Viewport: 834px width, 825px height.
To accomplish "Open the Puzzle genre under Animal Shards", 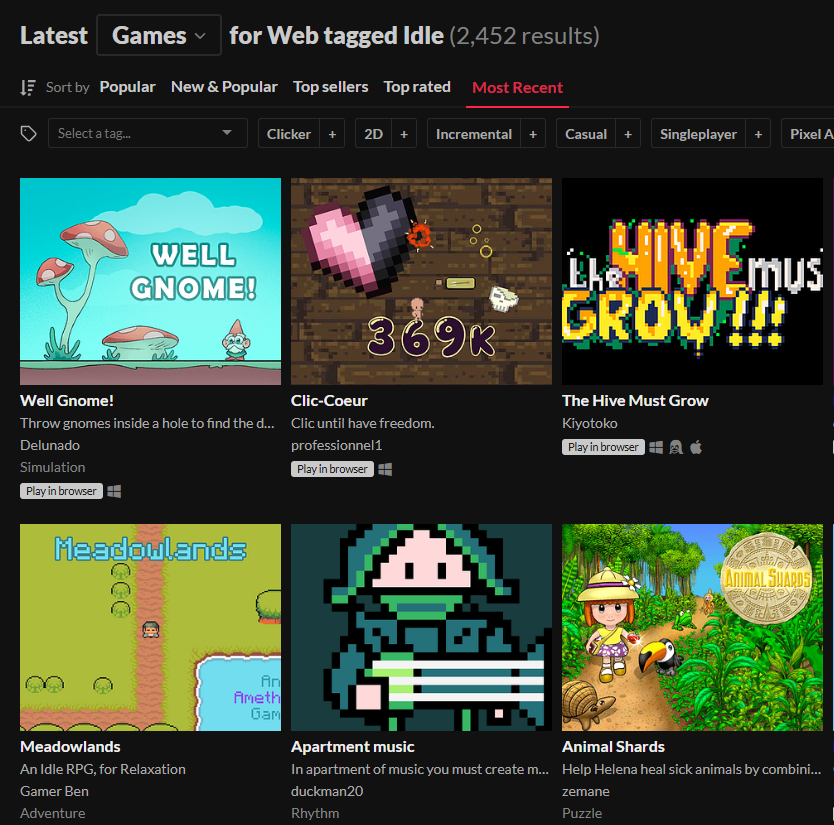I will coord(582,813).
